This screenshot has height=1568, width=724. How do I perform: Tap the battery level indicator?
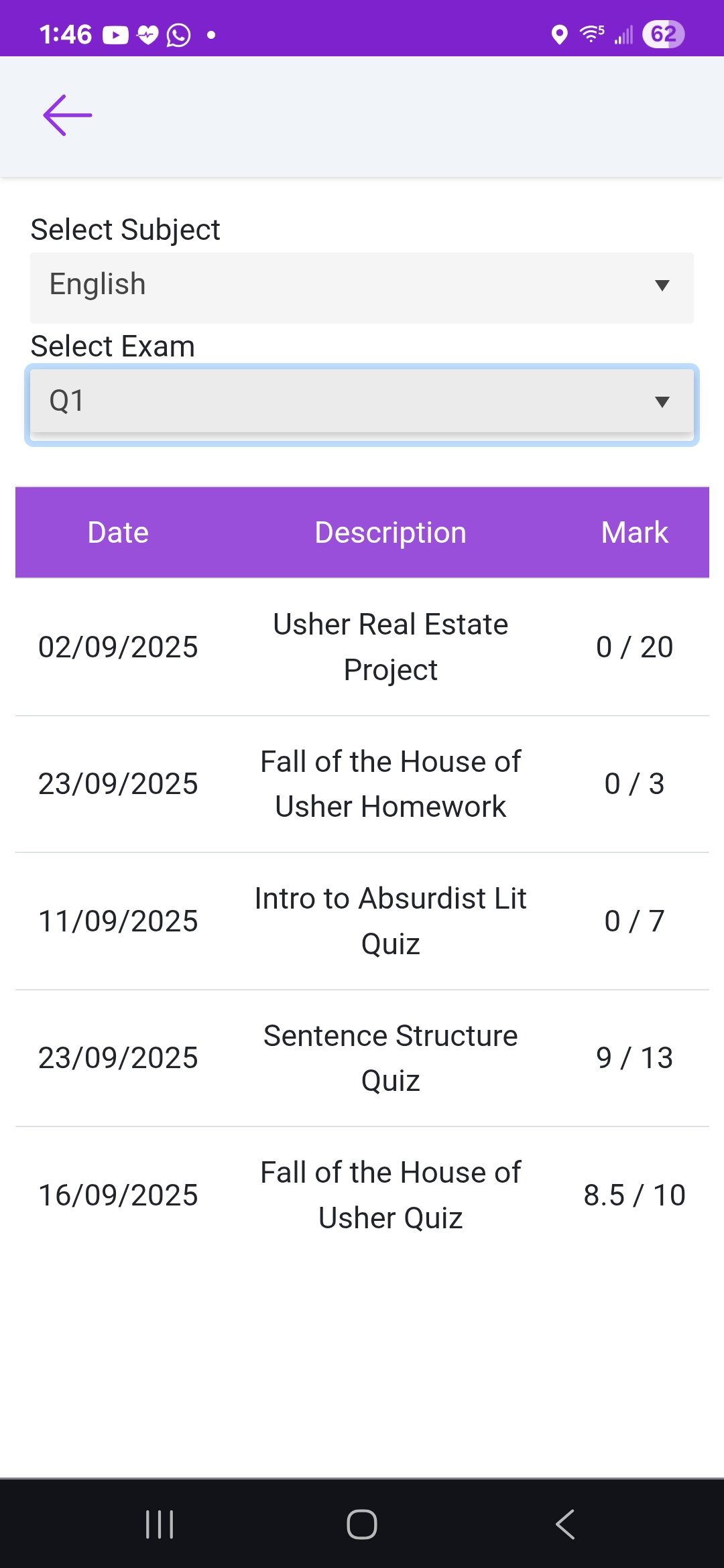point(663,34)
